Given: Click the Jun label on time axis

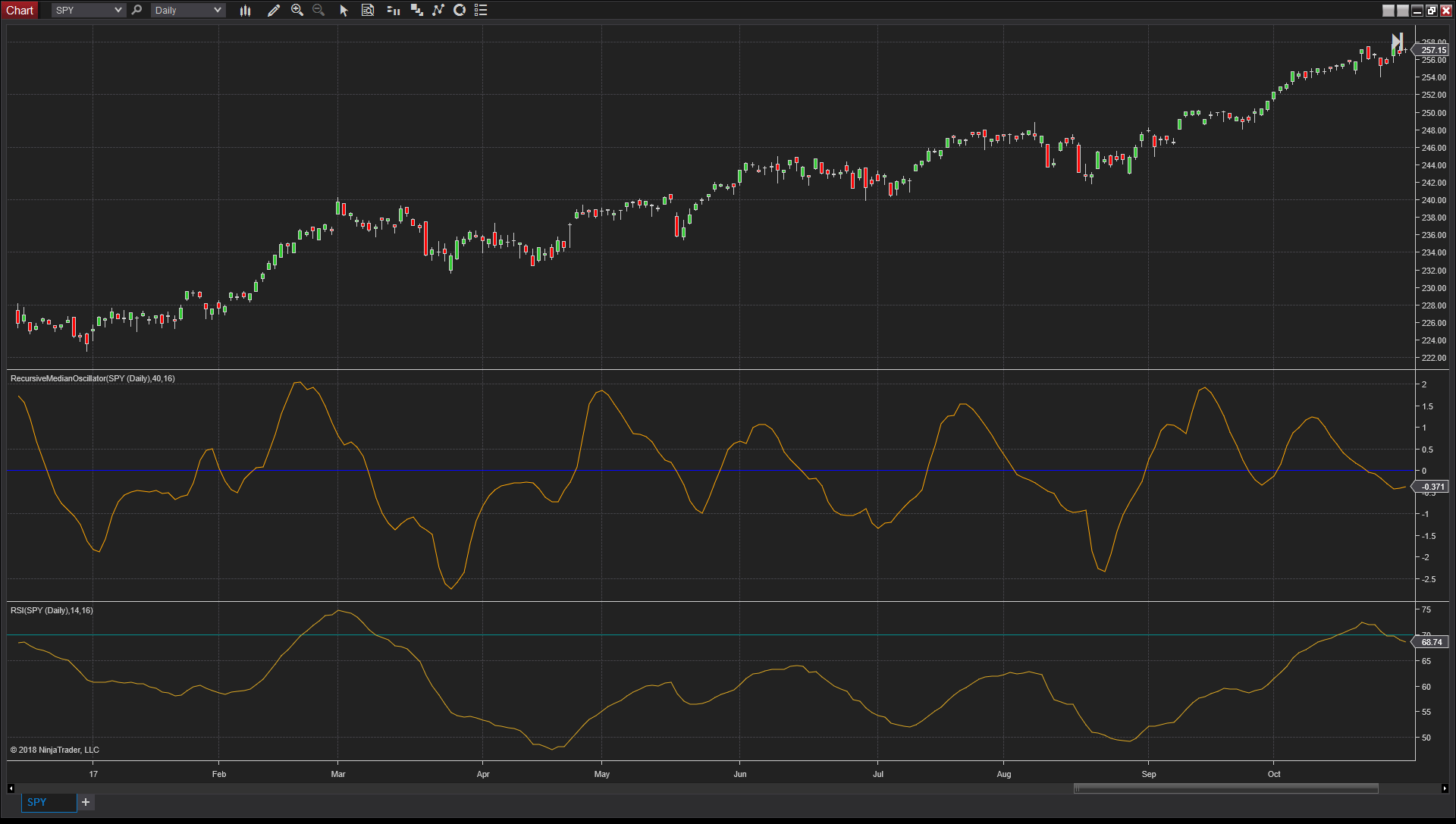Looking at the screenshot, I should coord(740,774).
